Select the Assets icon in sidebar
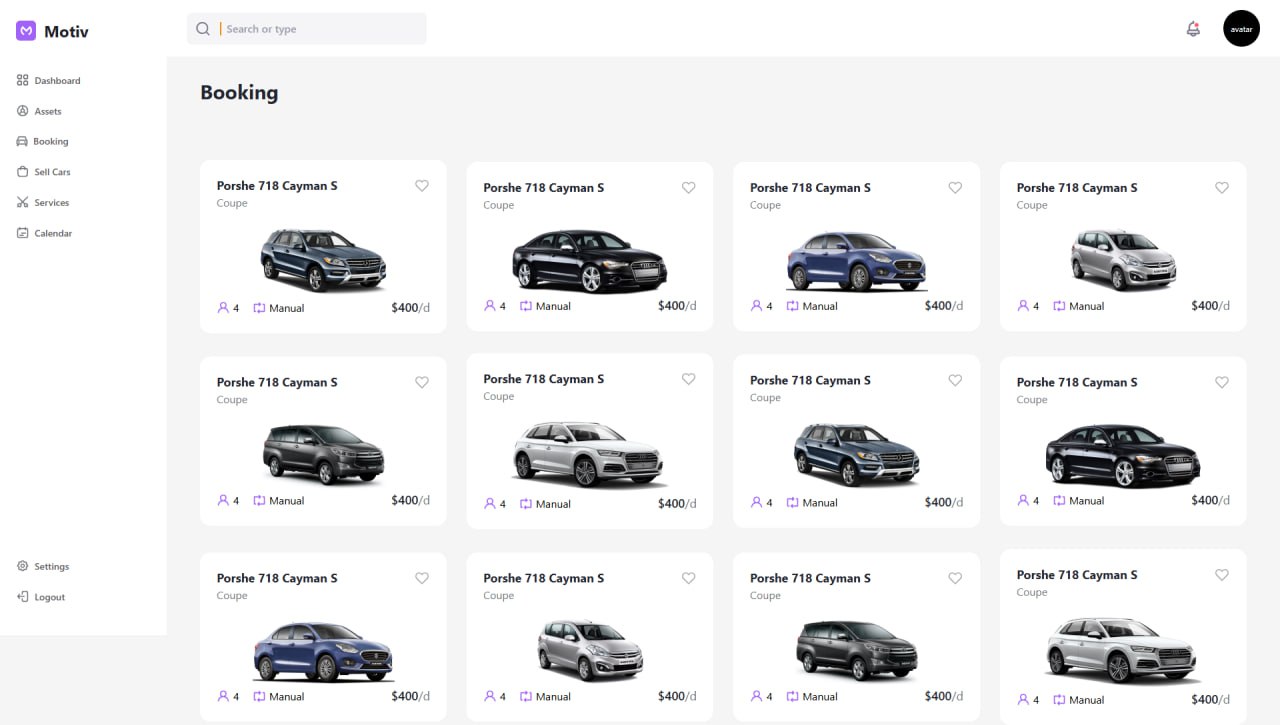 pos(23,111)
